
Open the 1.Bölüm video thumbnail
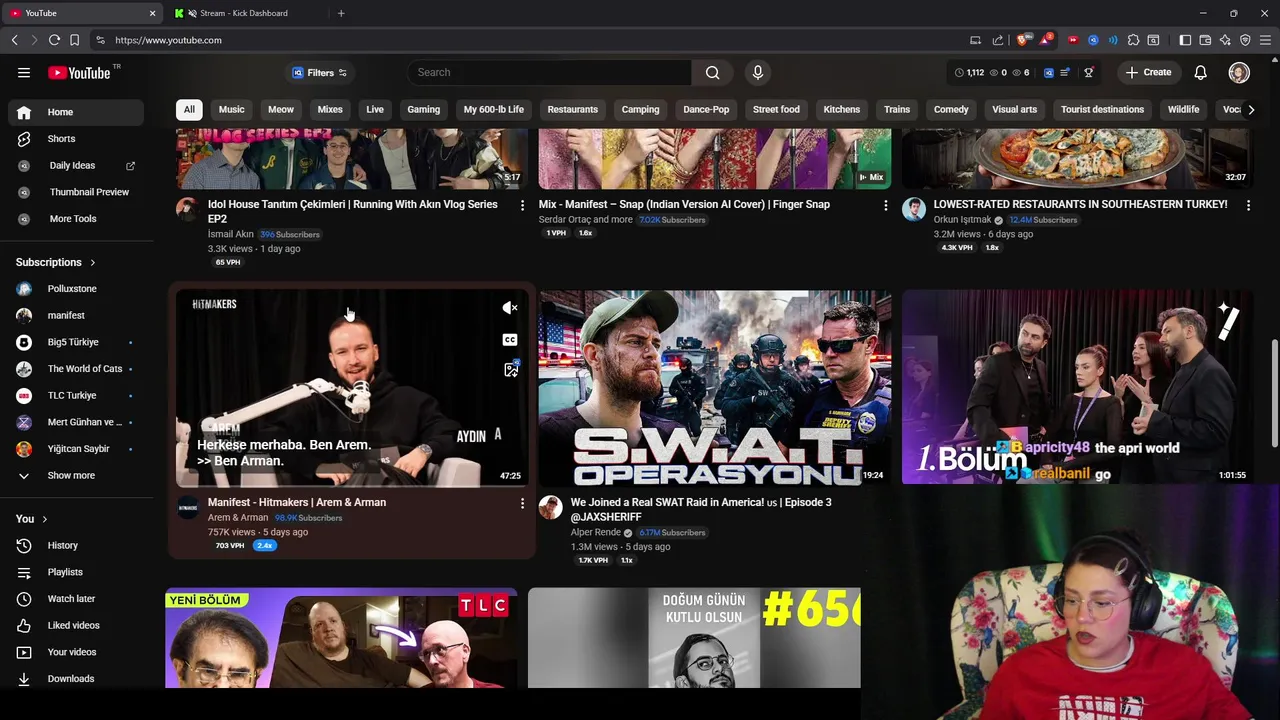click(x=1077, y=388)
